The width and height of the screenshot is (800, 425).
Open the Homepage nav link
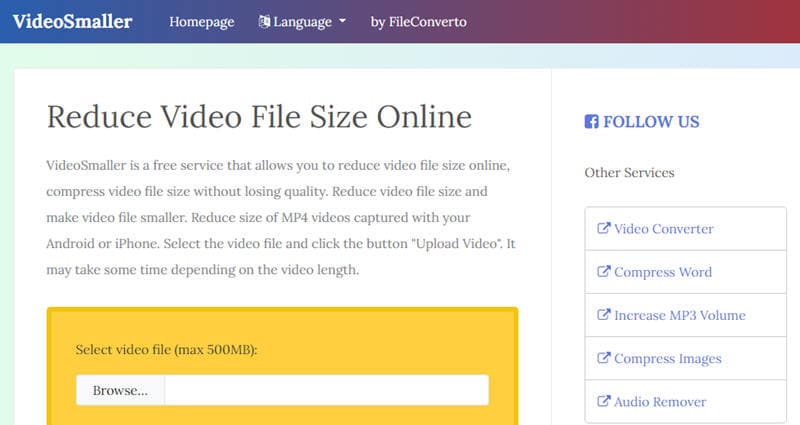[202, 22]
